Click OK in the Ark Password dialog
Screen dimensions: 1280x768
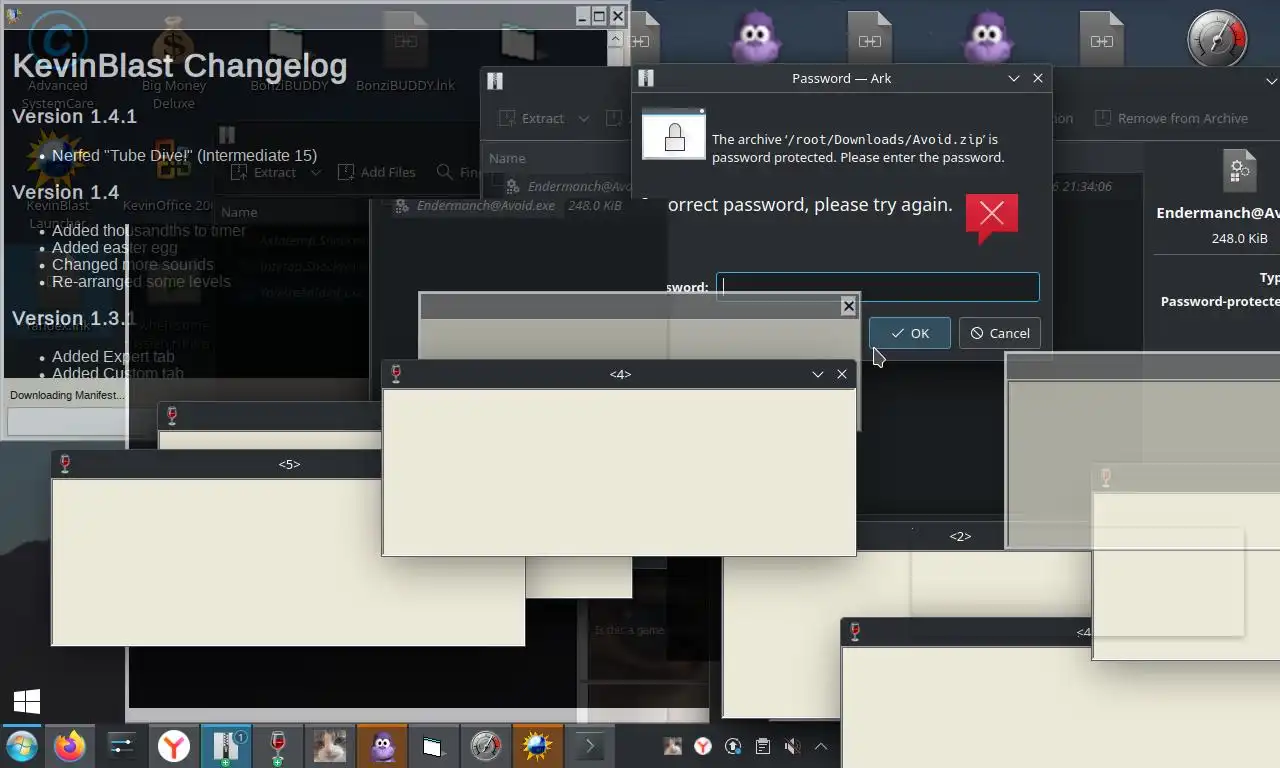pyautogui.click(x=909, y=333)
